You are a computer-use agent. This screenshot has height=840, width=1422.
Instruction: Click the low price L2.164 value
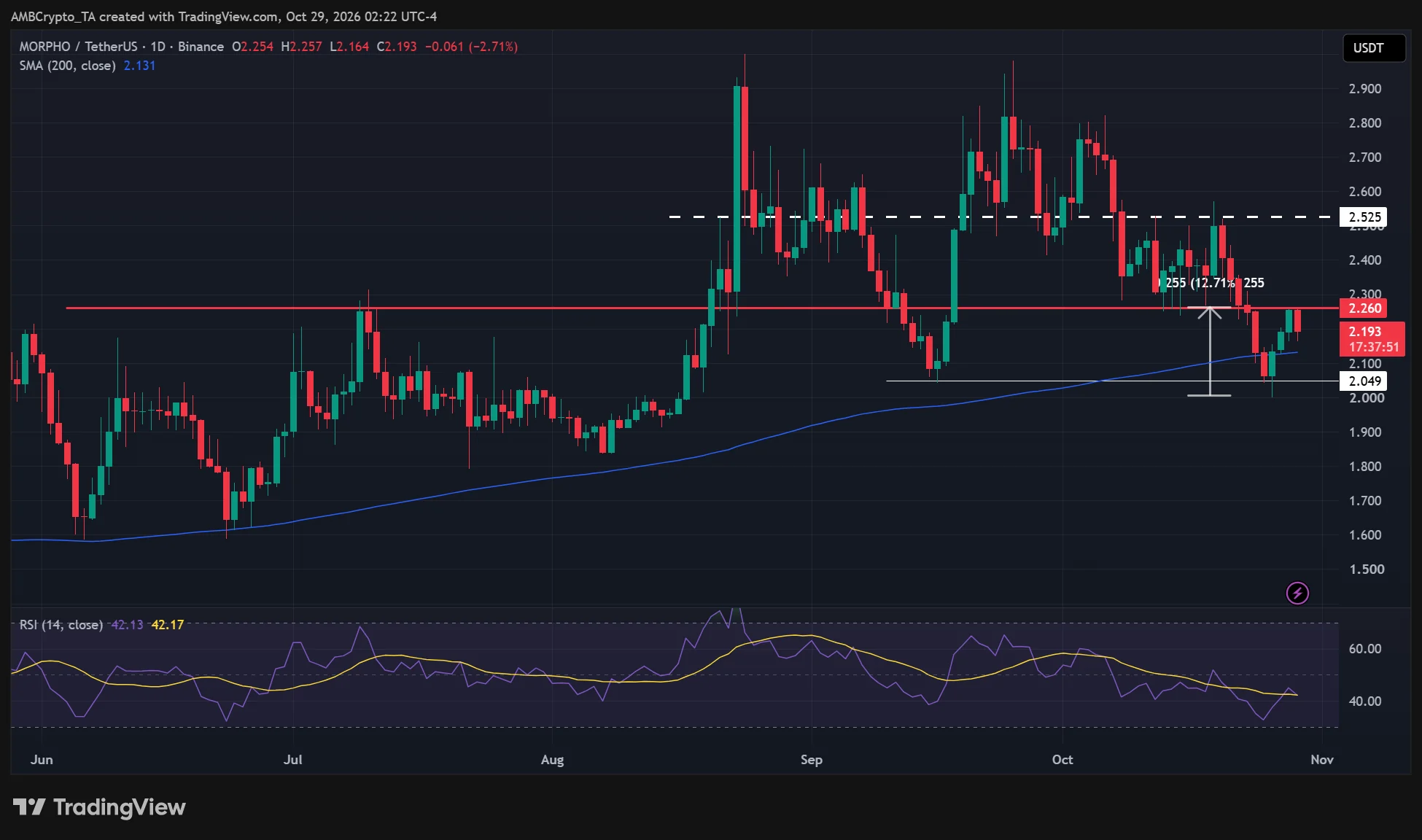349,47
